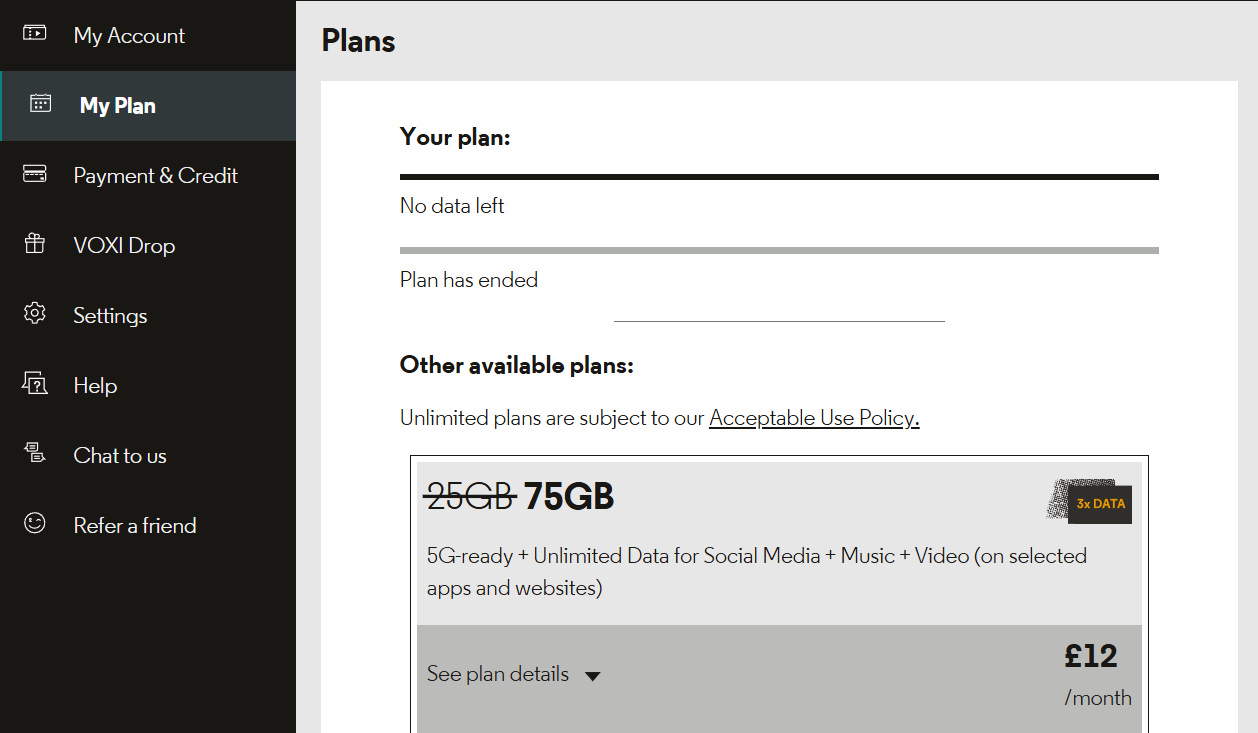Open the Refer a friend text label
Viewport: 1258px width, 733px height.
[x=134, y=525]
